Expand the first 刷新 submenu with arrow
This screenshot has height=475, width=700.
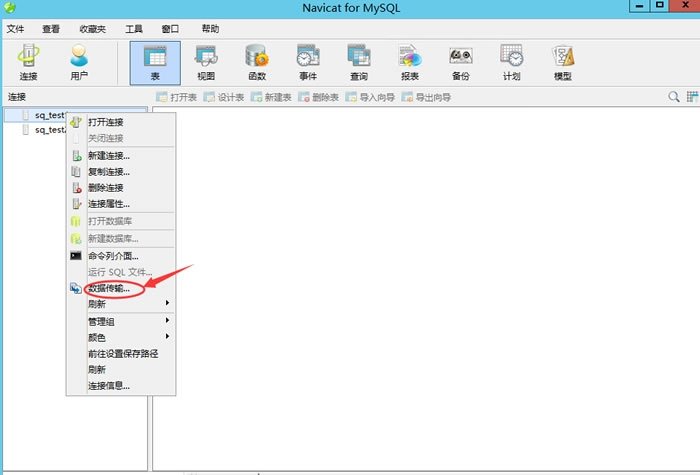coord(121,304)
